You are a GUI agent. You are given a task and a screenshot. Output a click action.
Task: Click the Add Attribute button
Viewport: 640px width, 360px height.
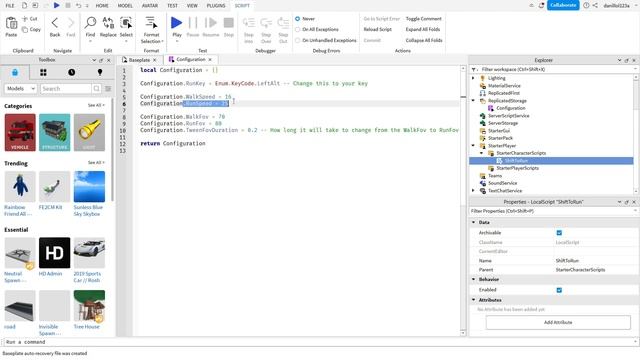[558, 322]
